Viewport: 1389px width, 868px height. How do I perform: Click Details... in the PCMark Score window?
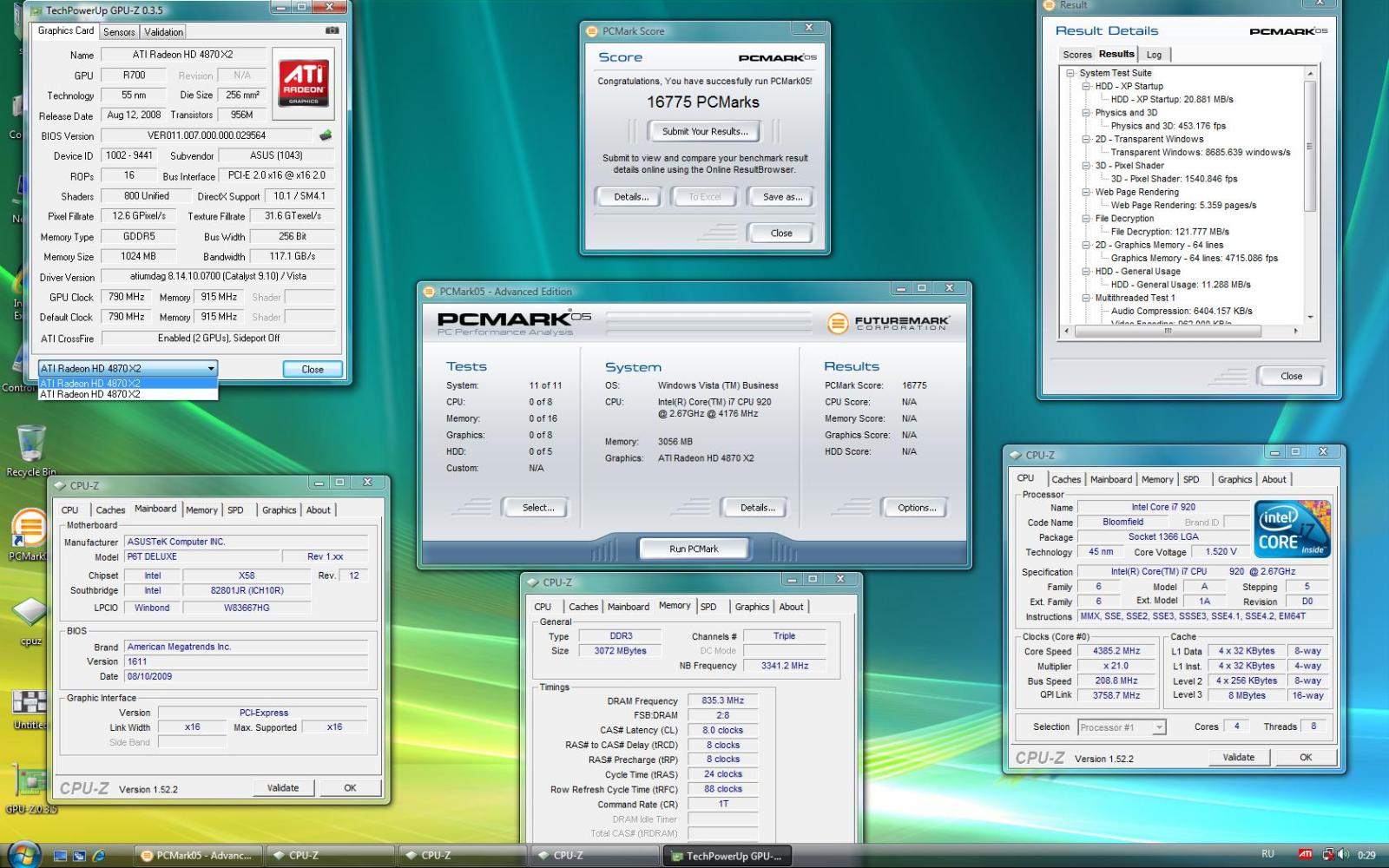pos(631,197)
